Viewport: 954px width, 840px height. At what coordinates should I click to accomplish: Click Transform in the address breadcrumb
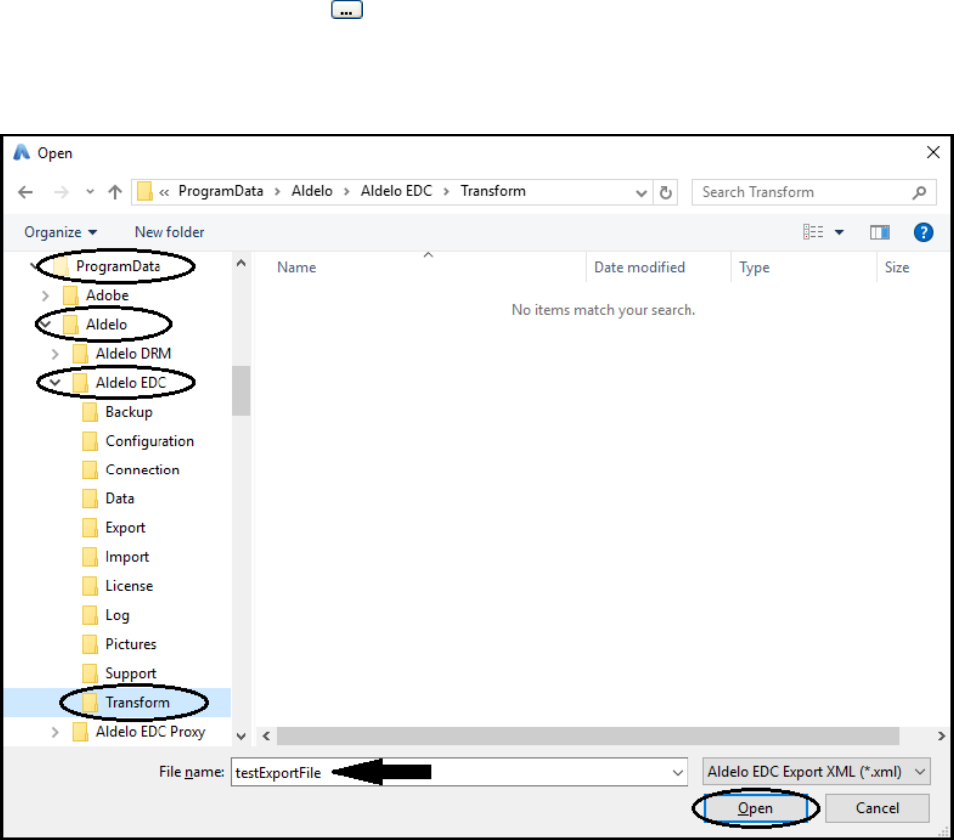[x=493, y=192]
